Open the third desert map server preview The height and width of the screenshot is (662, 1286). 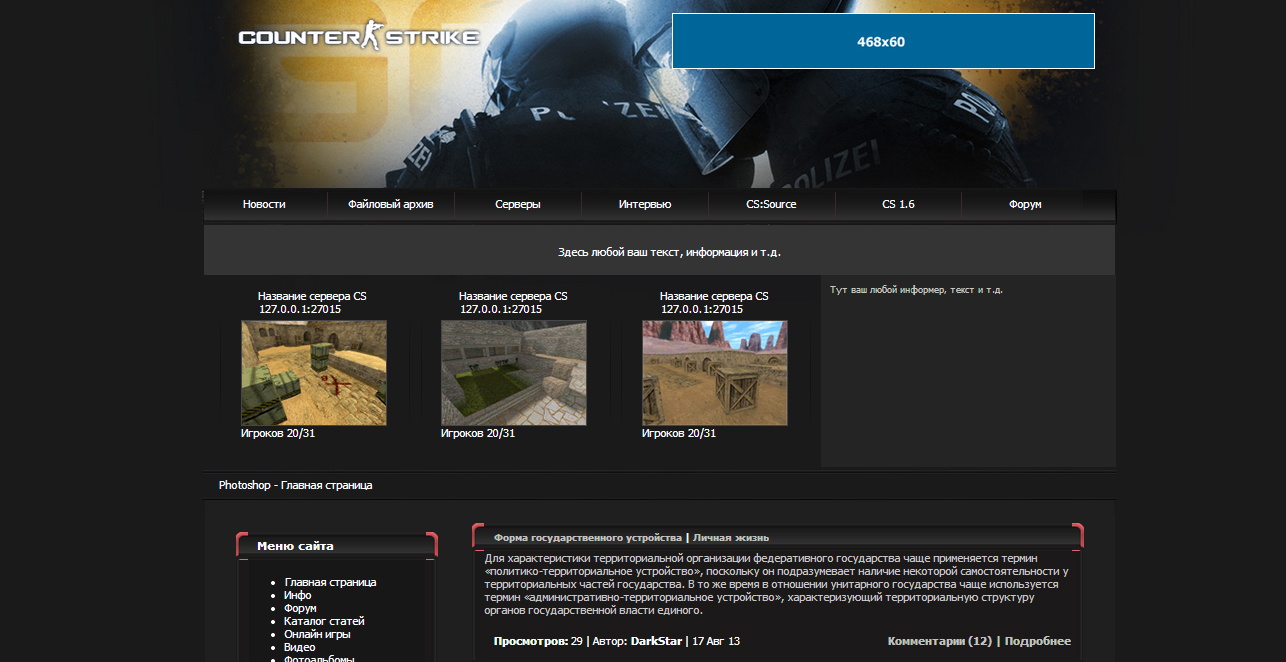715,371
